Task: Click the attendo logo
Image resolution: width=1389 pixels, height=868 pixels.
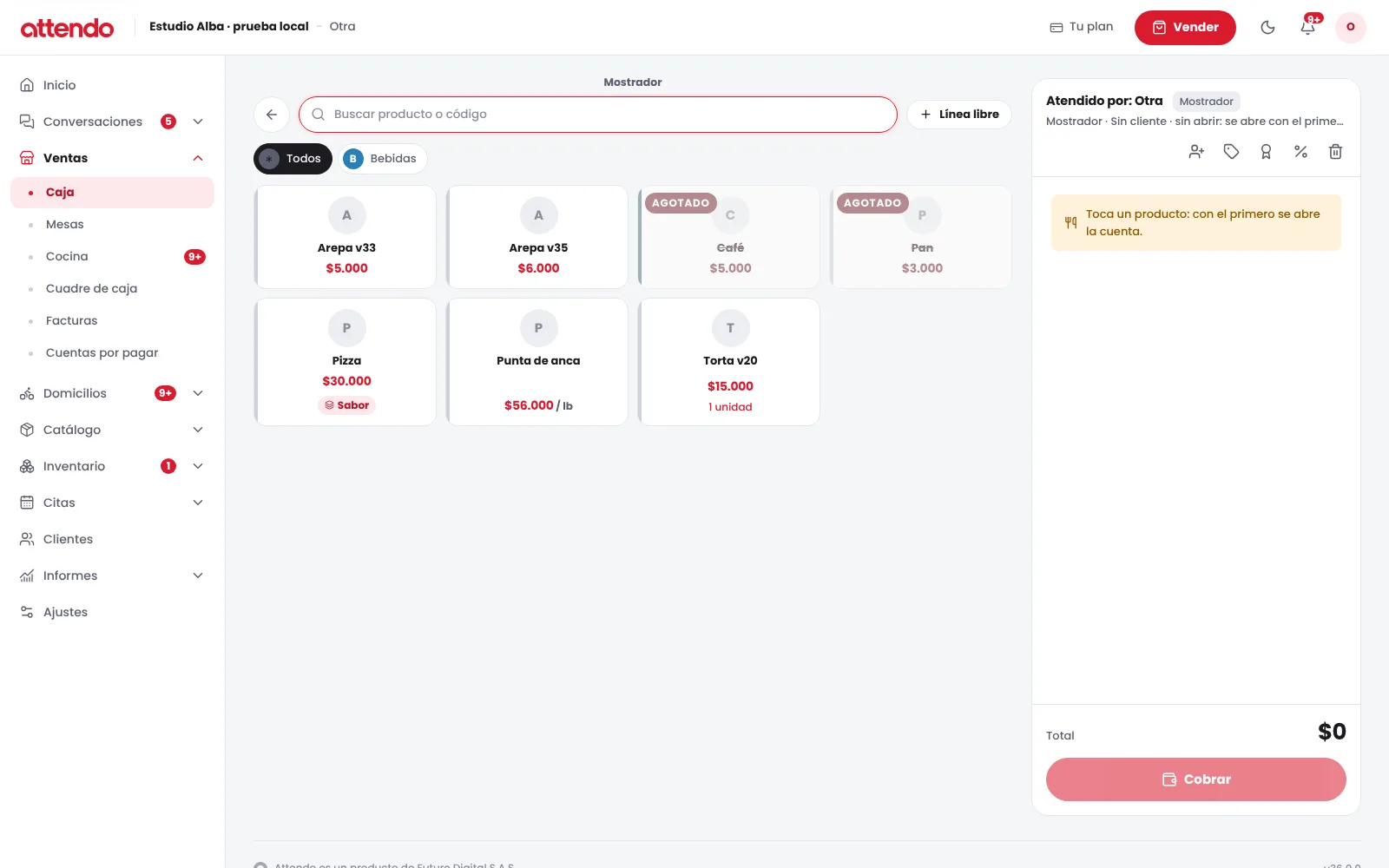Action: (67, 28)
